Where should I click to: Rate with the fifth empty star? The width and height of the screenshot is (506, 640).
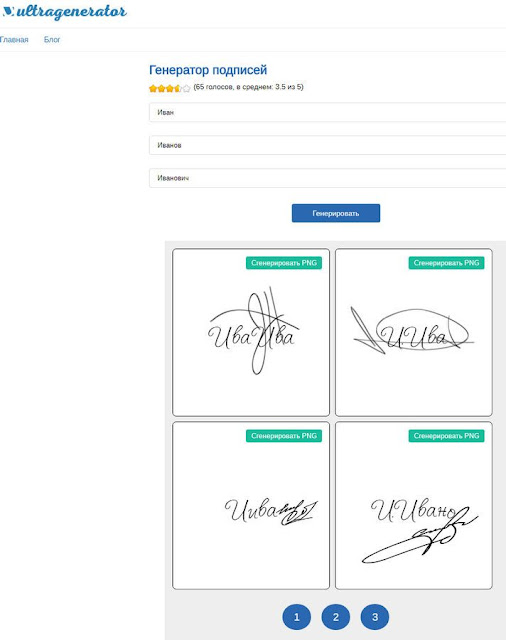point(186,88)
